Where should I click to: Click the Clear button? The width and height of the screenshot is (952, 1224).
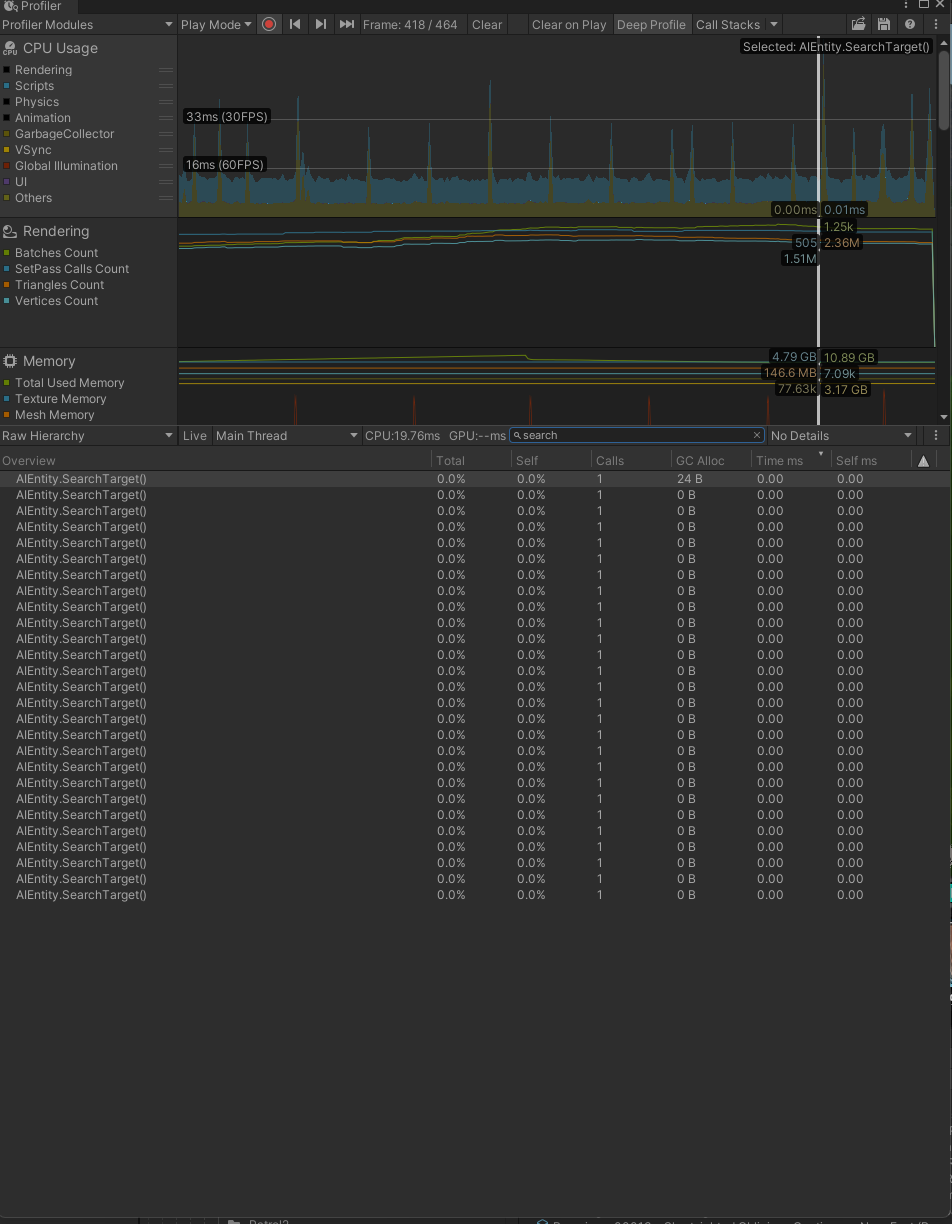[x=487, y=24]
